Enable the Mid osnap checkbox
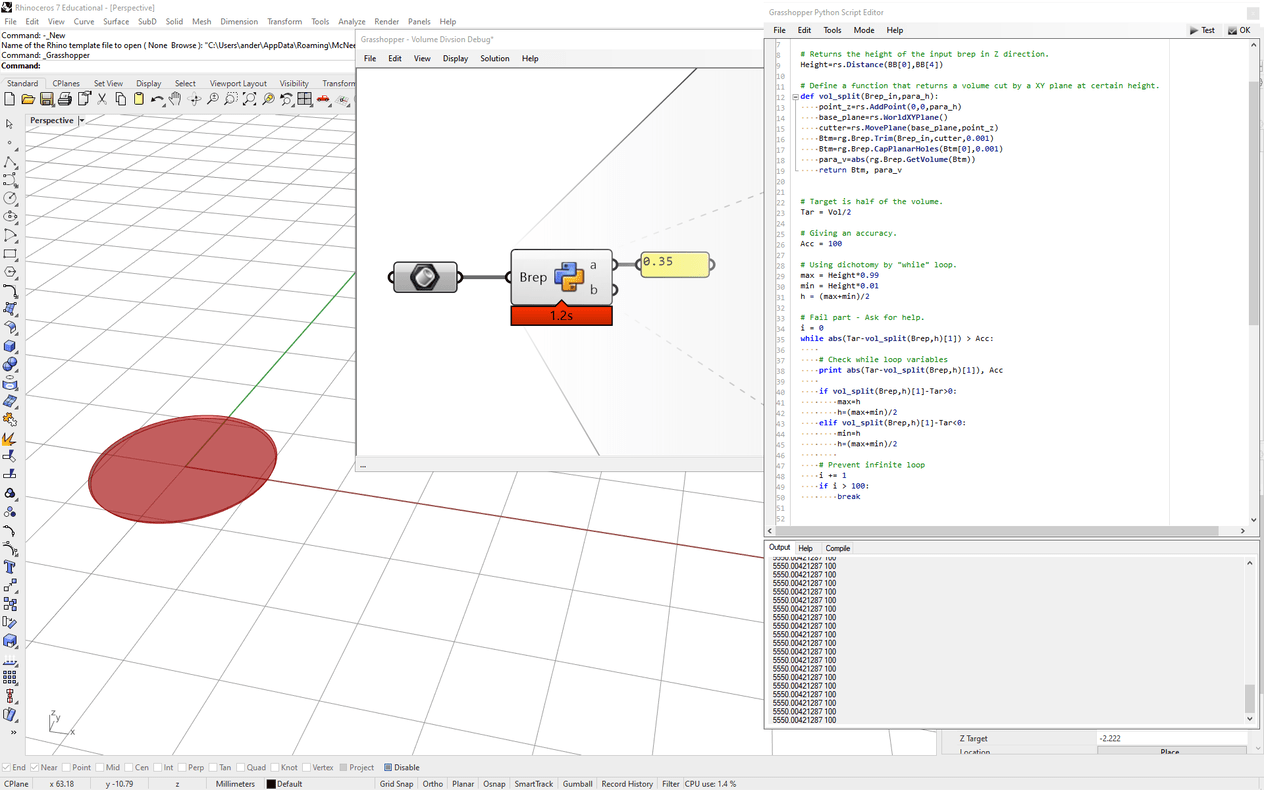 [x=100, y=768]
